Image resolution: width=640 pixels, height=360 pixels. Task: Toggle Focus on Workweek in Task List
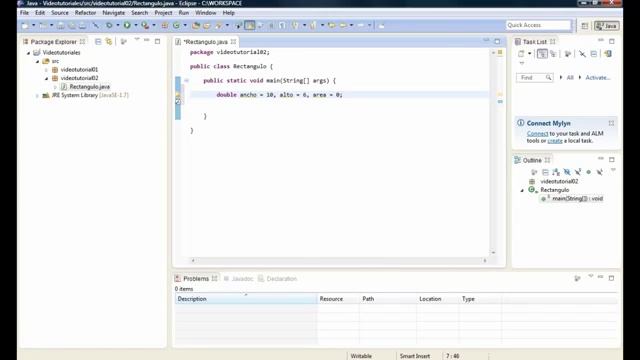567,53
